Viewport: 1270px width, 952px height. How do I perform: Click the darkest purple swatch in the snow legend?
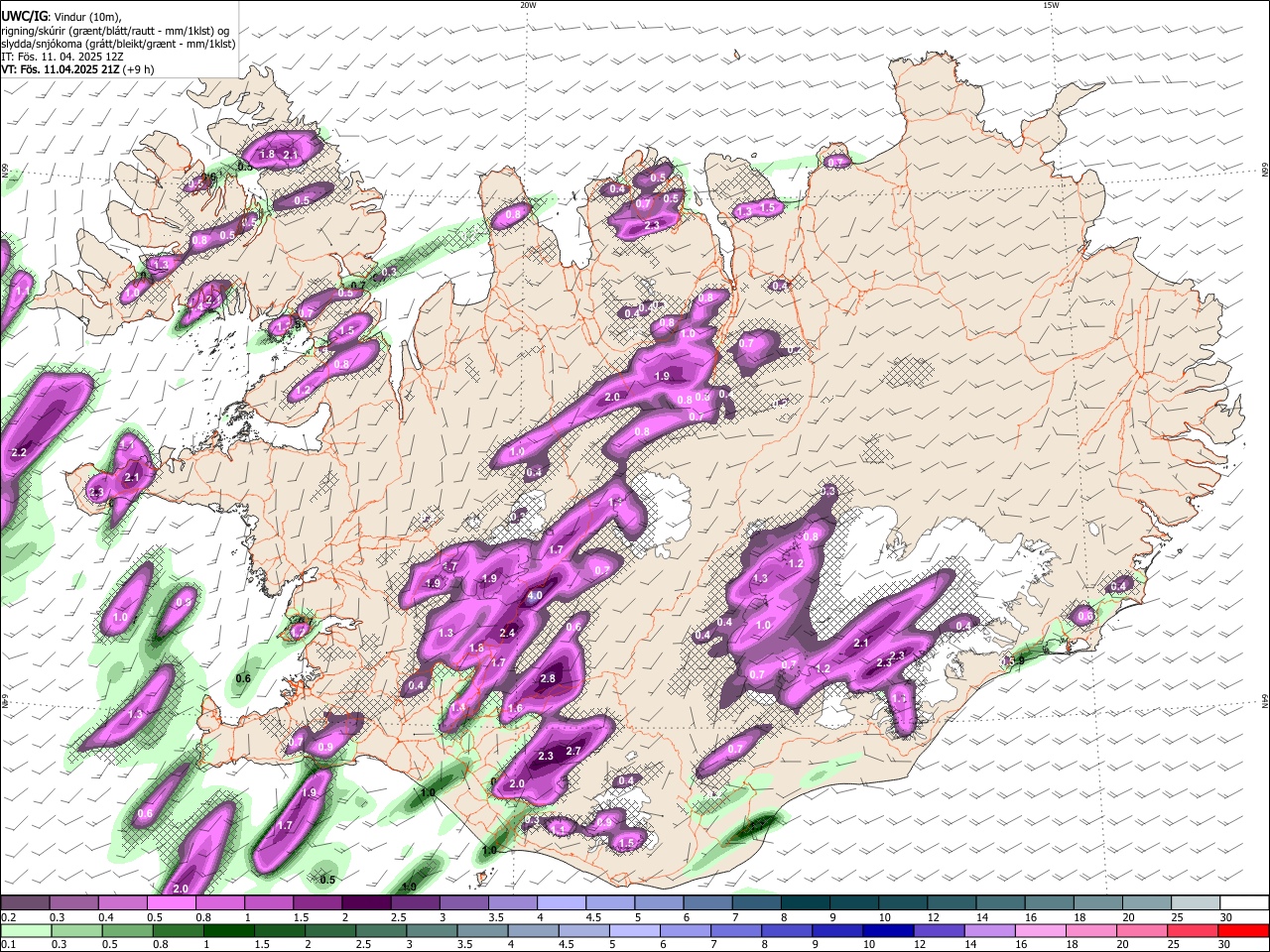(x=366, y=903)
